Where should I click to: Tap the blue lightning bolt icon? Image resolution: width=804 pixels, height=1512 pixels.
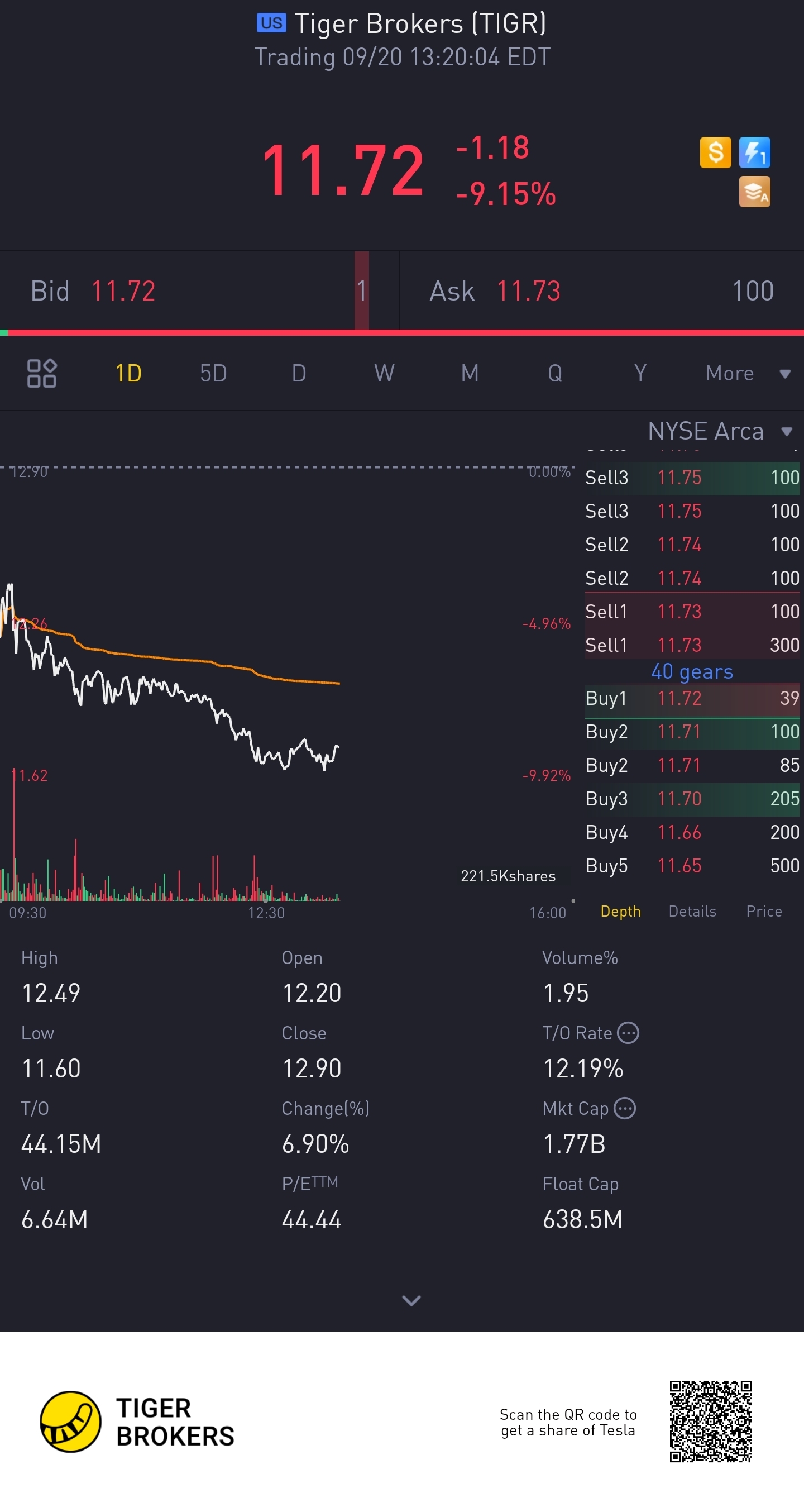pos(754,152)
